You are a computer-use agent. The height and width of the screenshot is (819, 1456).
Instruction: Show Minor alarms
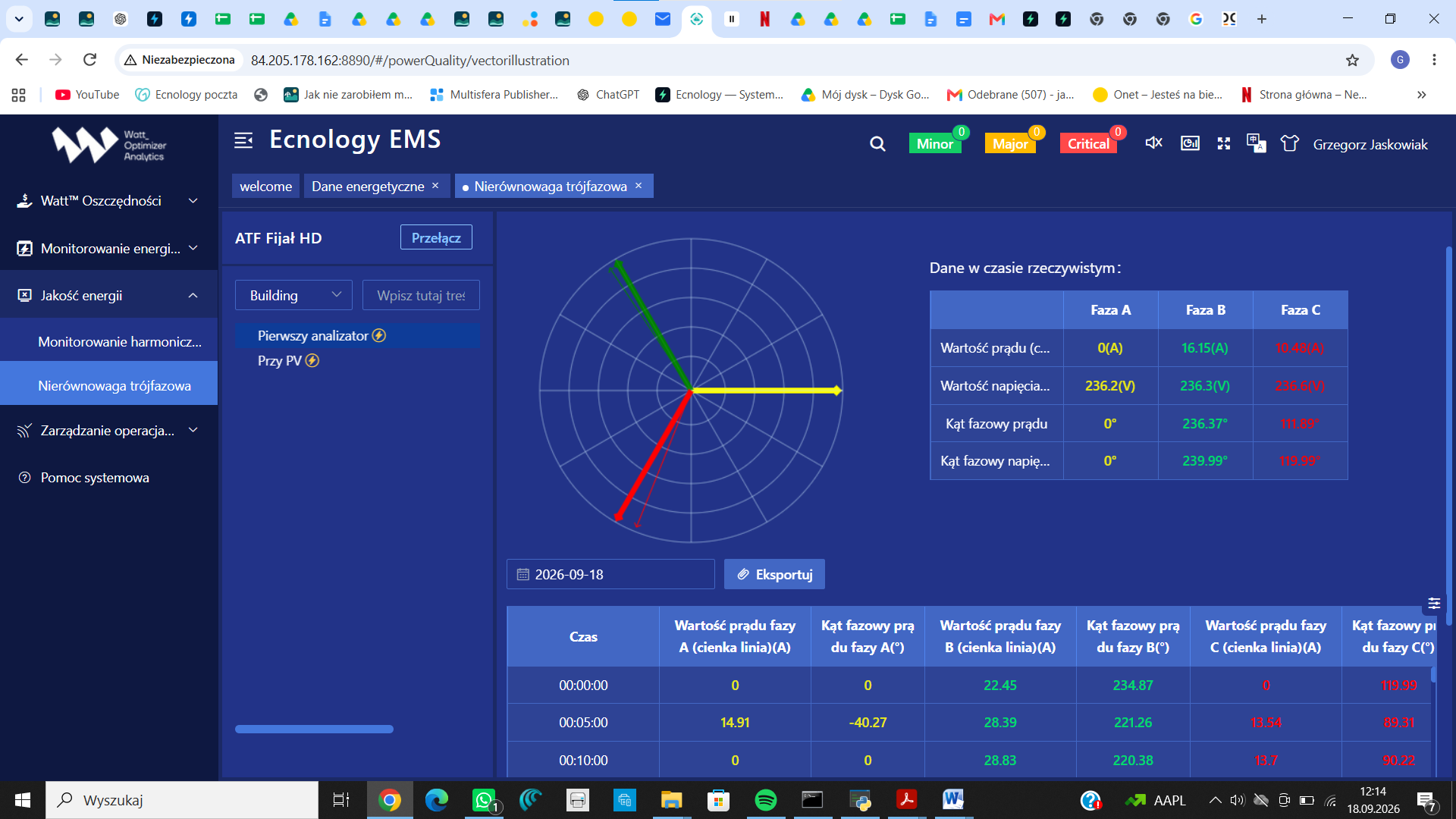(935, 143)
